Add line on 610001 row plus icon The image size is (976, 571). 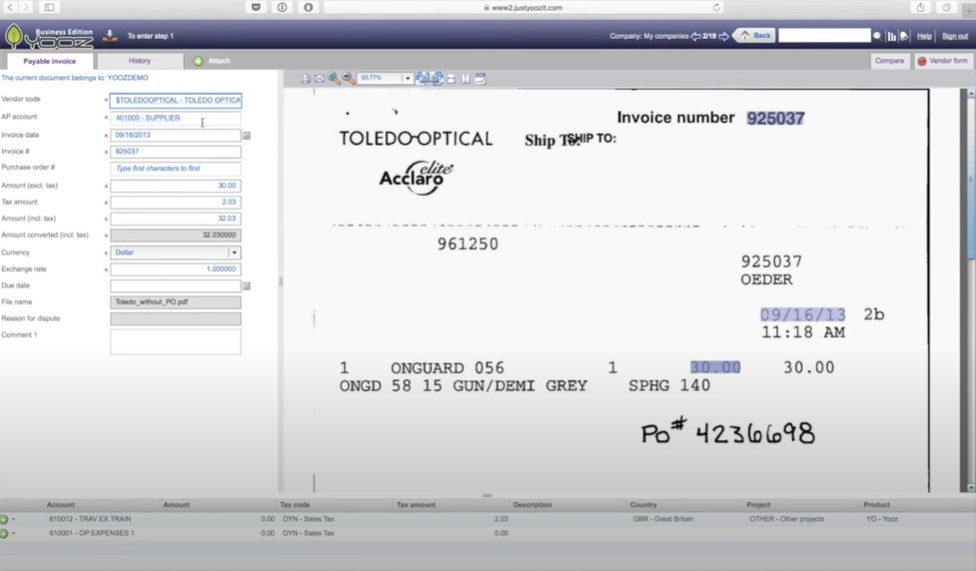click(x=4, y=533)
